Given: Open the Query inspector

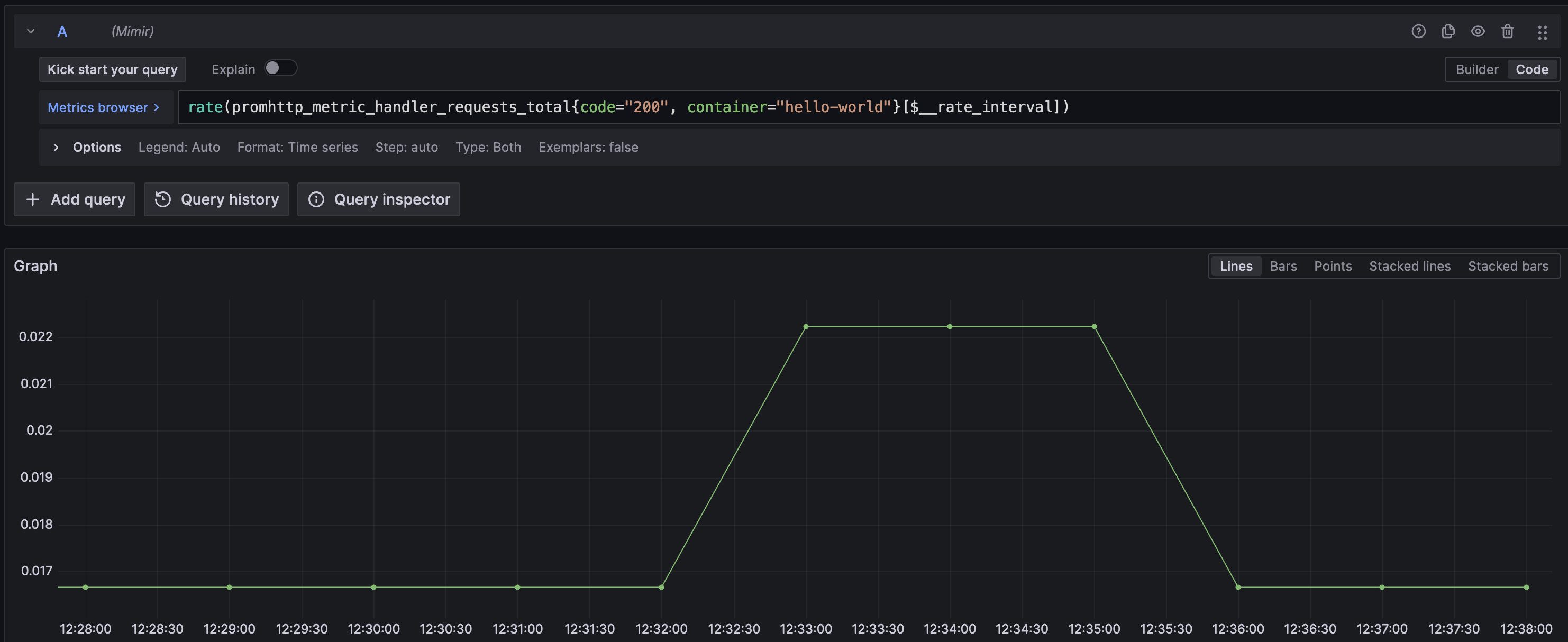Looking at the screenshot, I should [379, 199].
